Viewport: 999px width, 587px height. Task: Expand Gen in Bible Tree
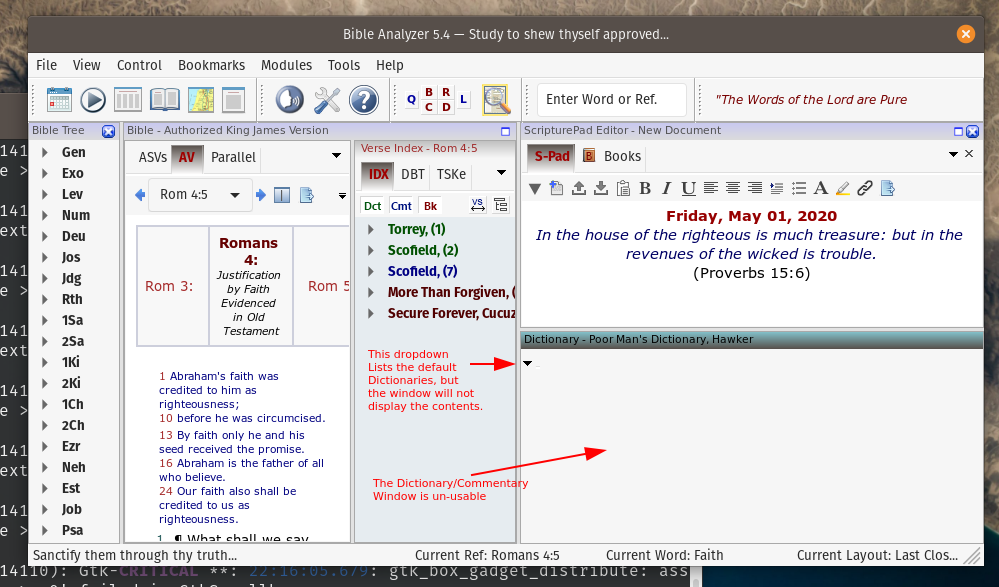[45, 152]
